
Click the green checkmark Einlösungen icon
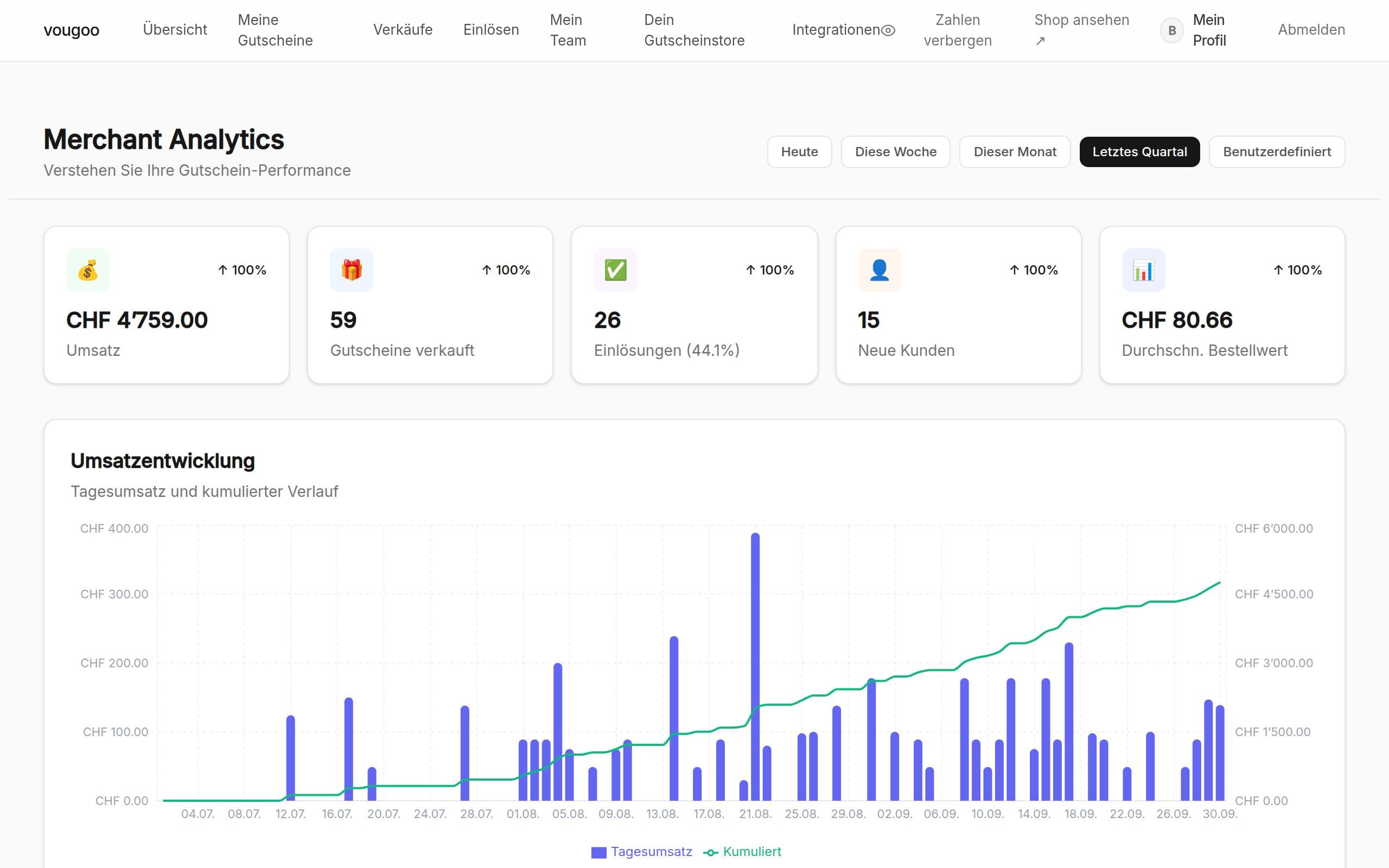[615, 270]
